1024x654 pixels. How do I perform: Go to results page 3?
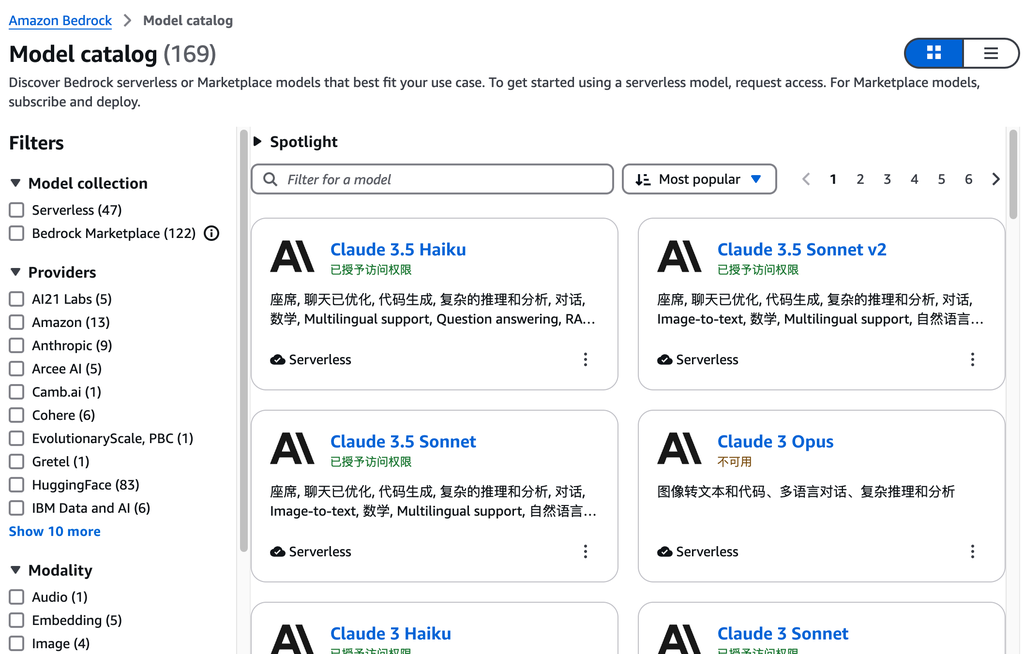[887, 179]
